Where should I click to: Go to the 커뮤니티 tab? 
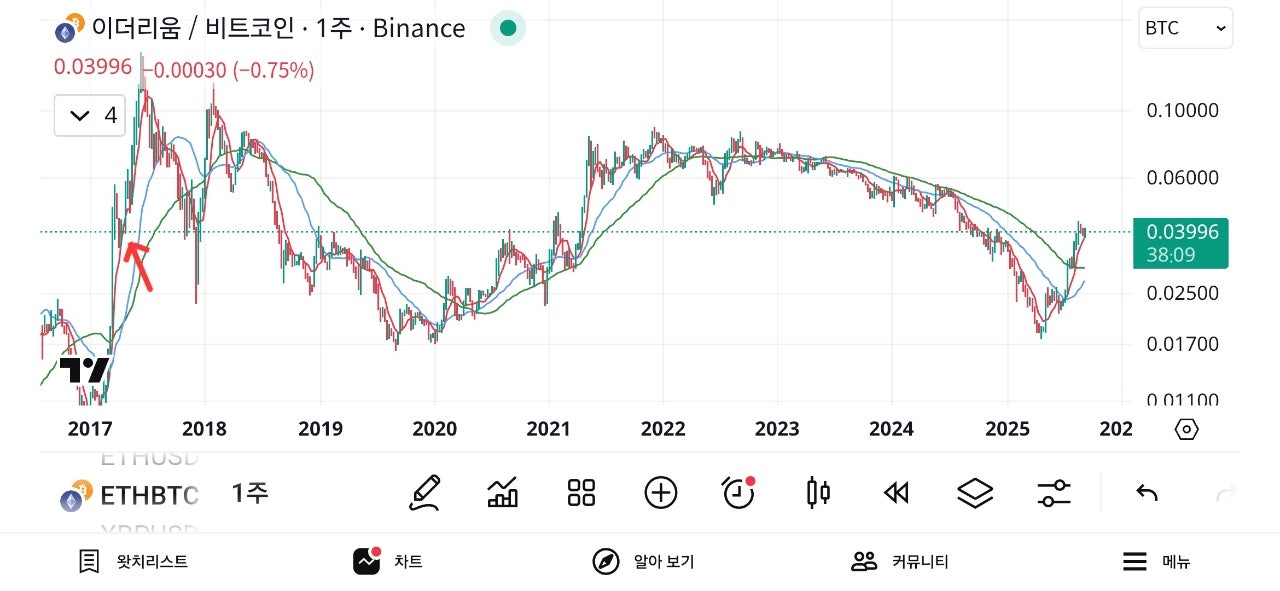tap(898, 562)
